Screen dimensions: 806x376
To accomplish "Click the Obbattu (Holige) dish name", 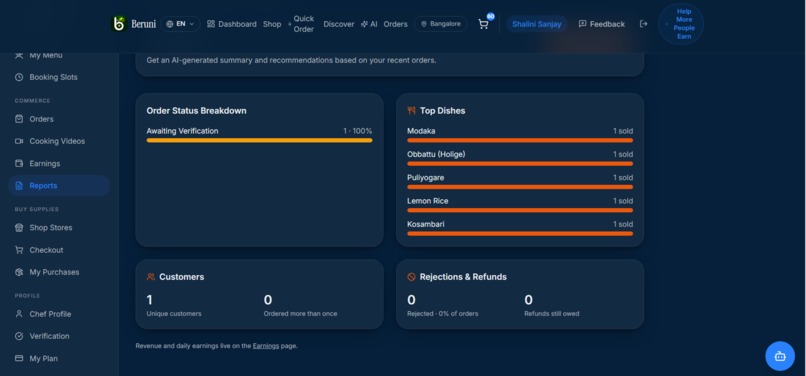I will click(x=436, y=154).
